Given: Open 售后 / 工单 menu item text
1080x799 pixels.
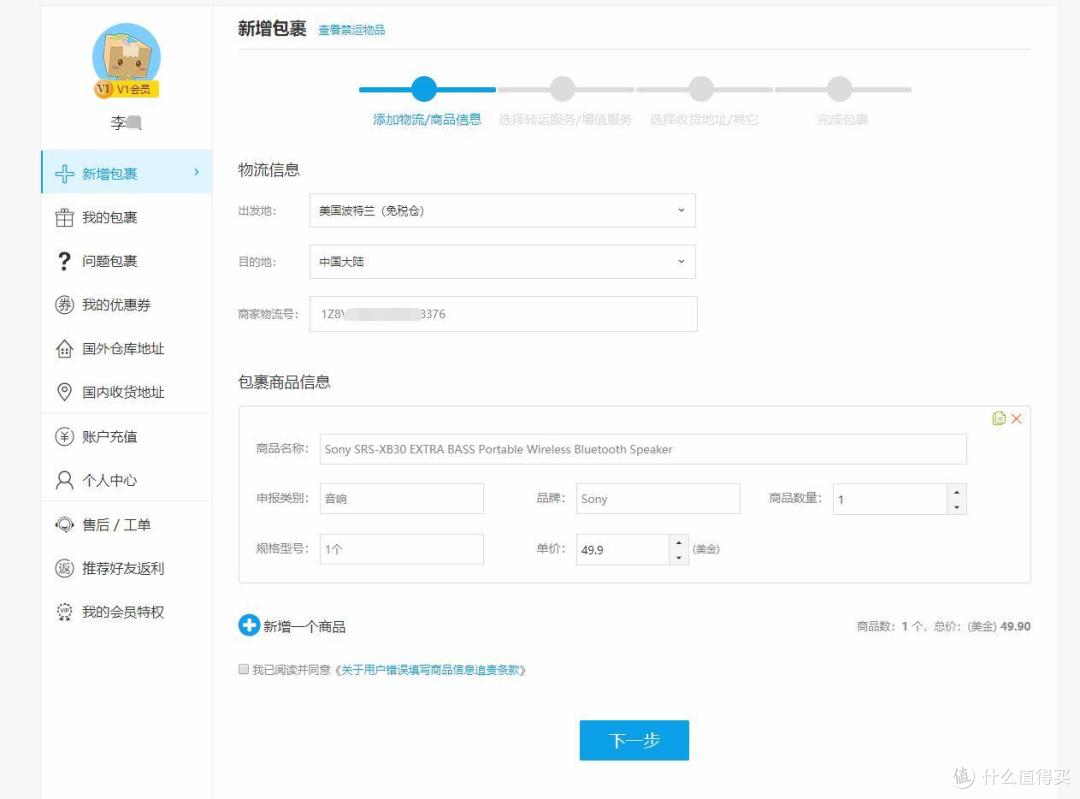Looking at the screenshot, I should coord(116,525).
